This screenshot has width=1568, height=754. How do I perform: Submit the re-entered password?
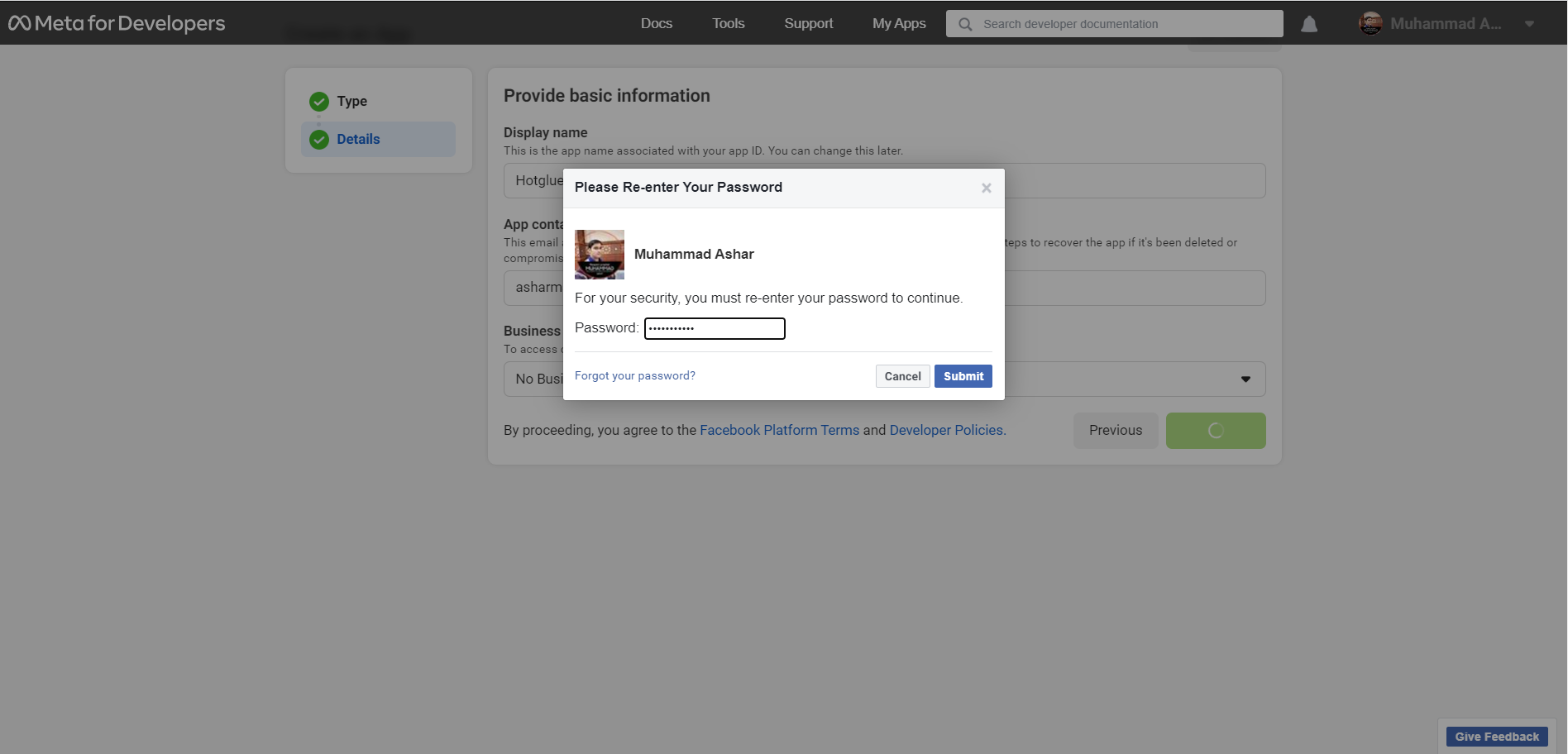(963, 376)
